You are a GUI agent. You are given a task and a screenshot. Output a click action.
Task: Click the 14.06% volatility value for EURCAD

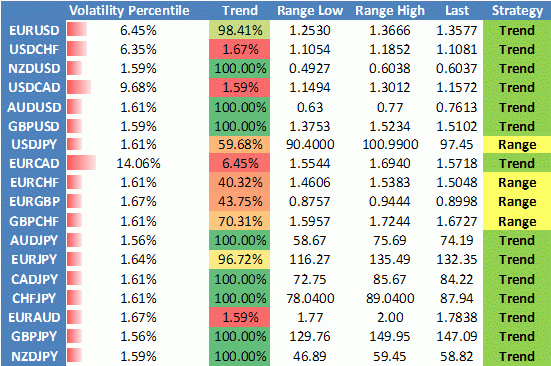pos(138,163)
